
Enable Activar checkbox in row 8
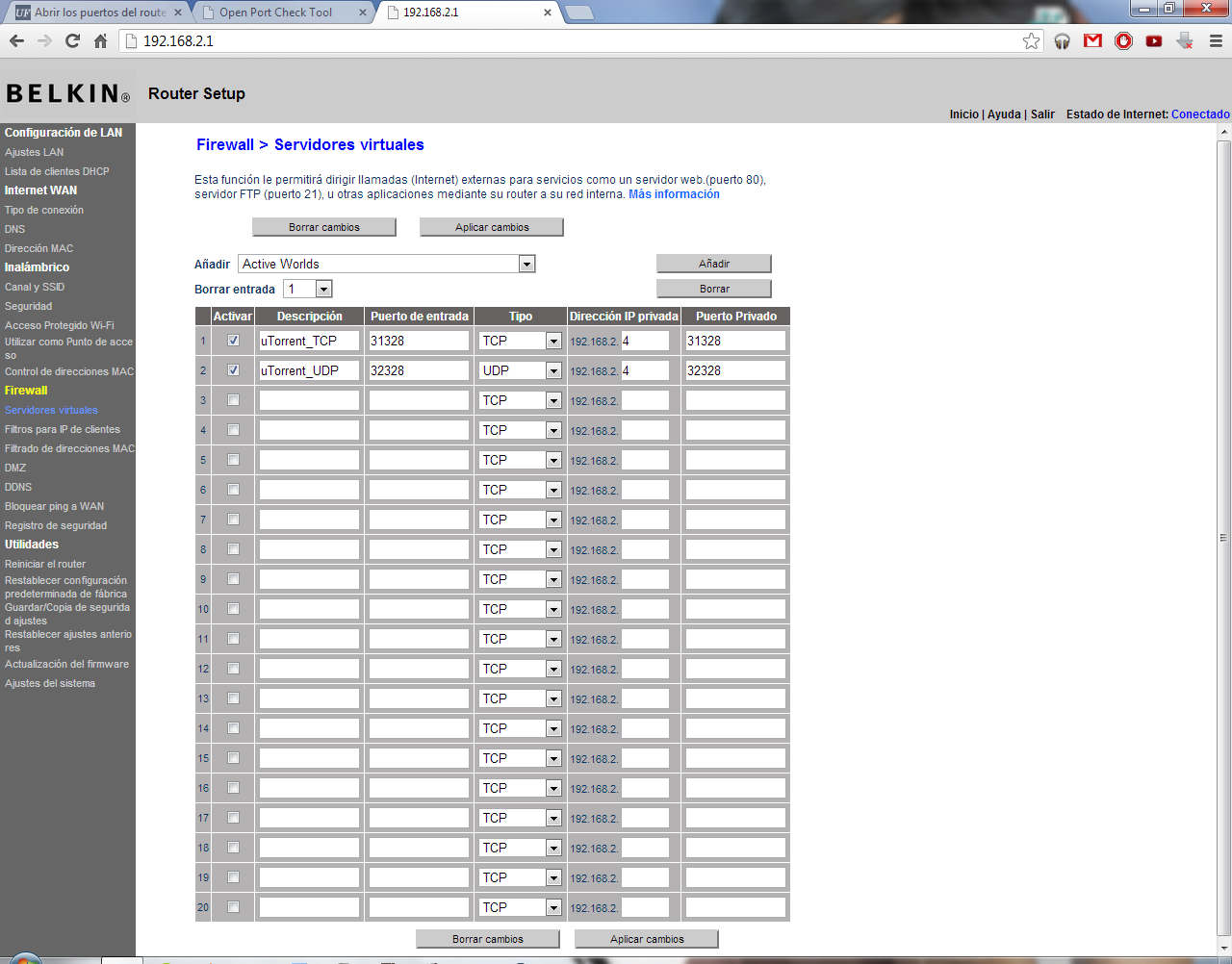[x=233, y=549]
